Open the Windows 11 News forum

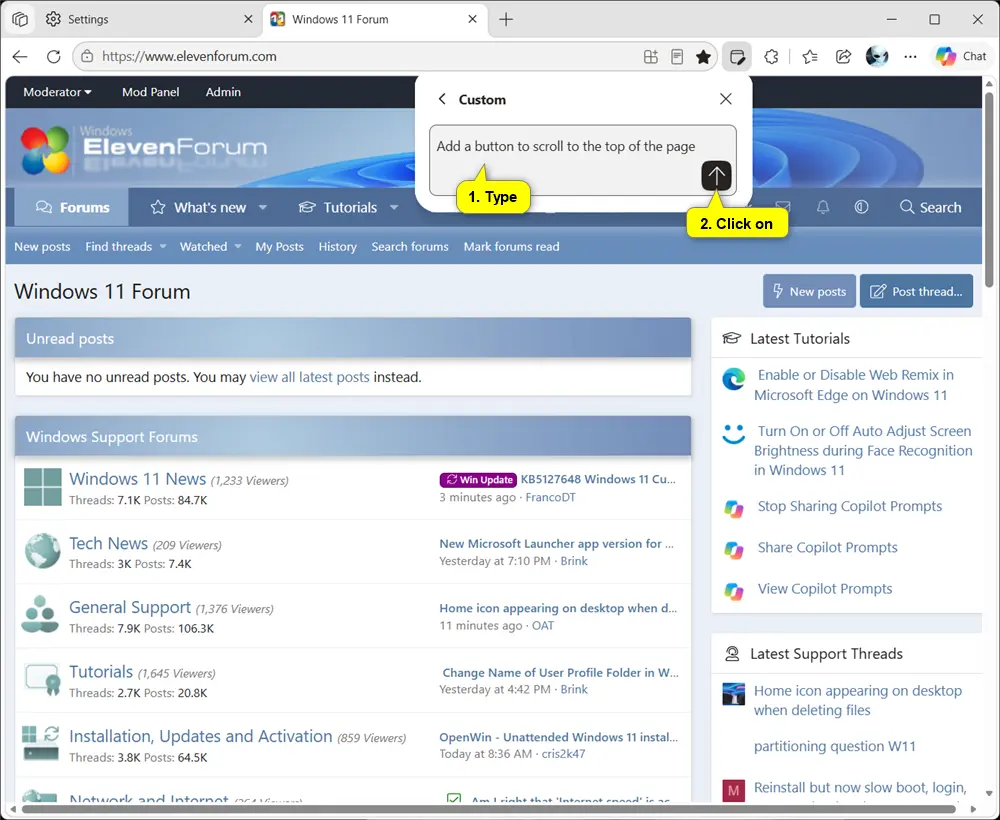click(x=138, y=479)
